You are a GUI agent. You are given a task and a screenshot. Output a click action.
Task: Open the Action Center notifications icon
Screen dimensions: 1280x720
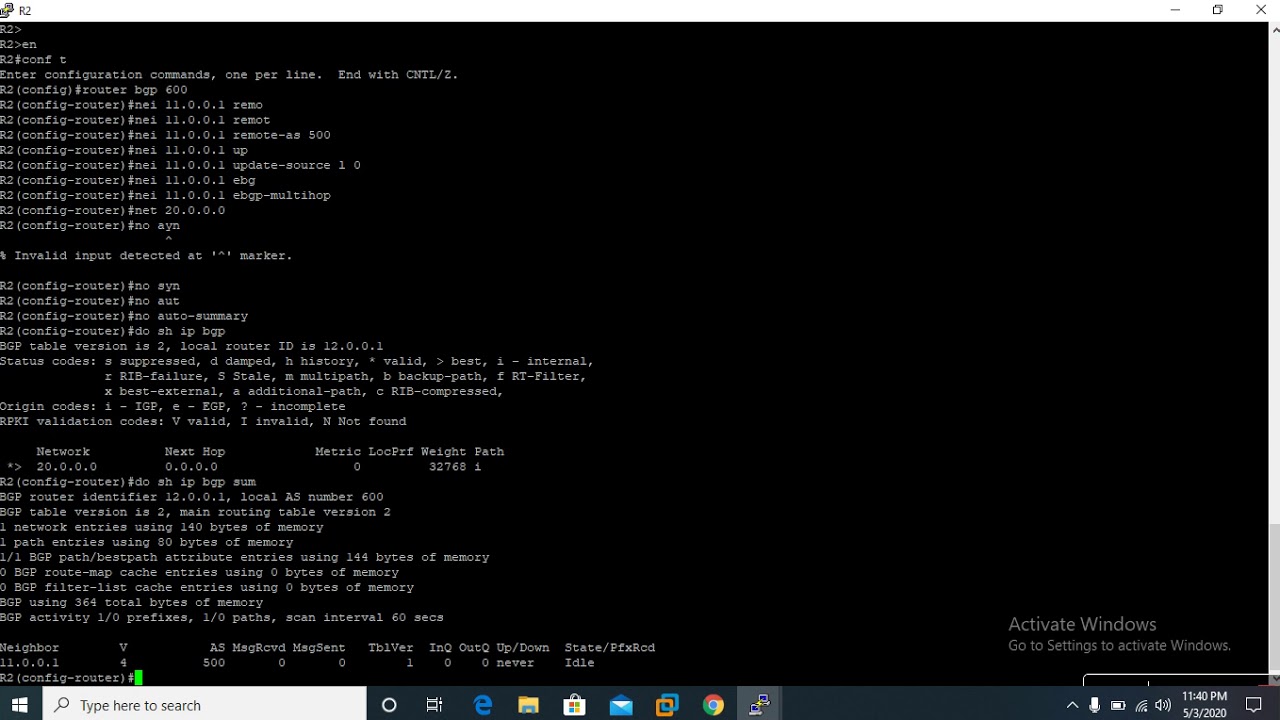coord(1254,705)
